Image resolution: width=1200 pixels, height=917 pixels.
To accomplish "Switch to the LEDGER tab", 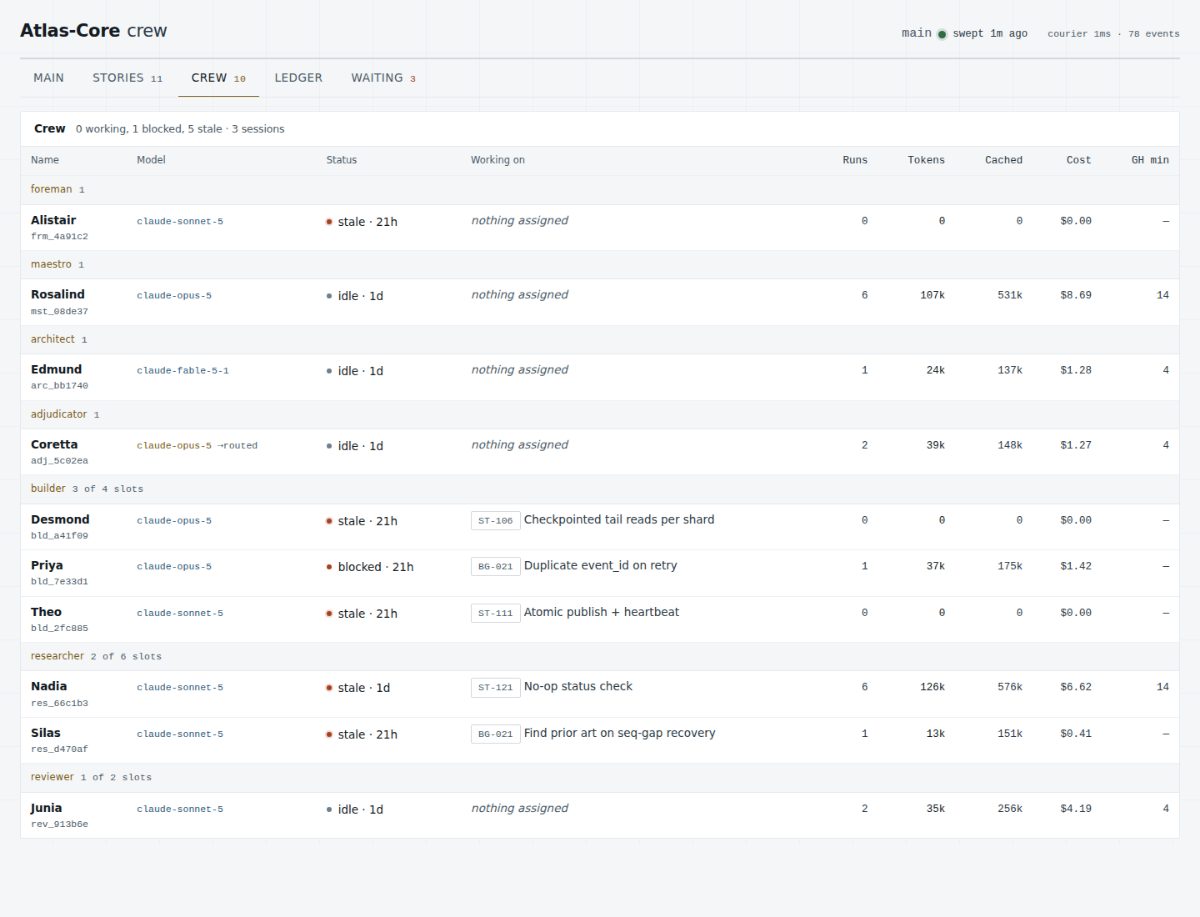I will pos(298,78).
